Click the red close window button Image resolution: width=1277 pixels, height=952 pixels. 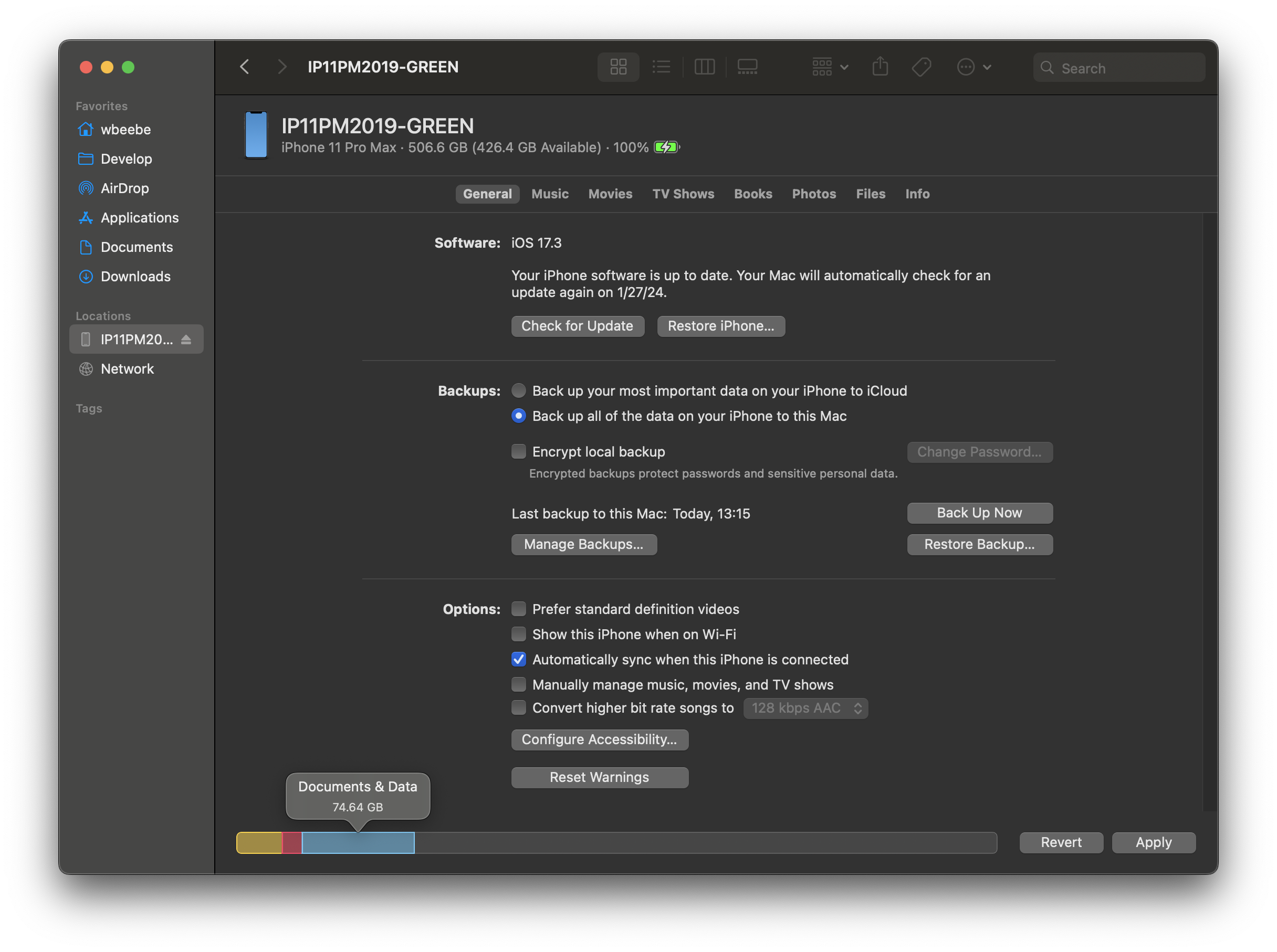point(86,67)
